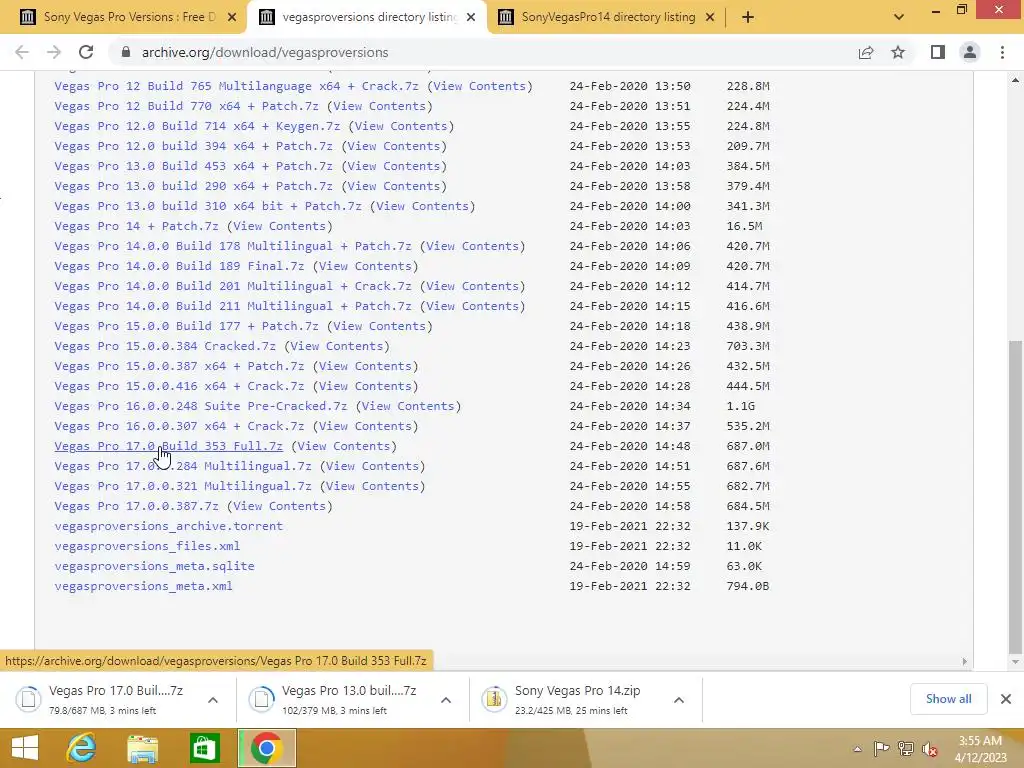Open Vegas Pro 13.0 buil download file icon

coord(261,699)
